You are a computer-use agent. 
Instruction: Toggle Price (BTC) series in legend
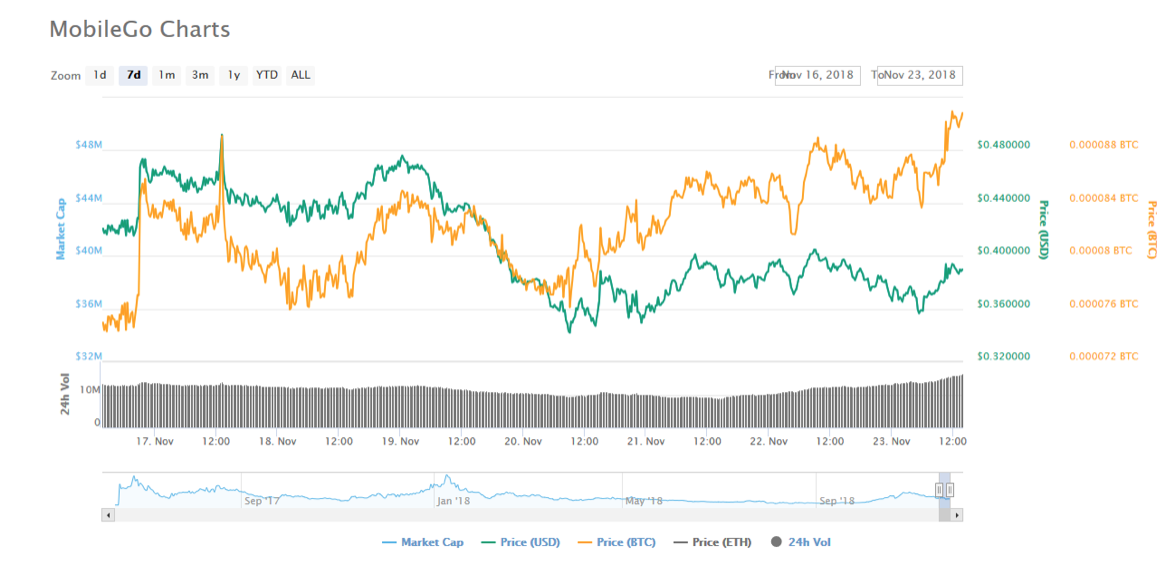coord(618,542)
